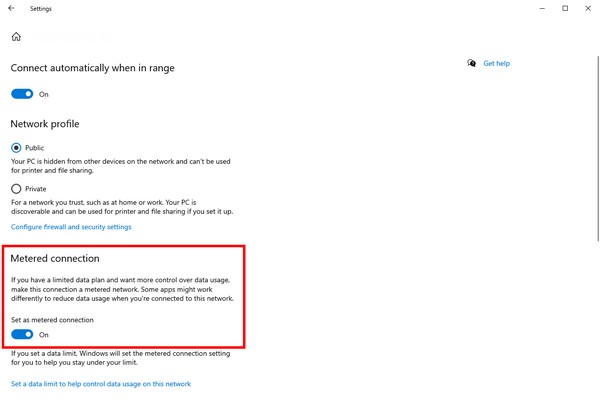Click the Get help chat bubble icon

tap(471, 63)
